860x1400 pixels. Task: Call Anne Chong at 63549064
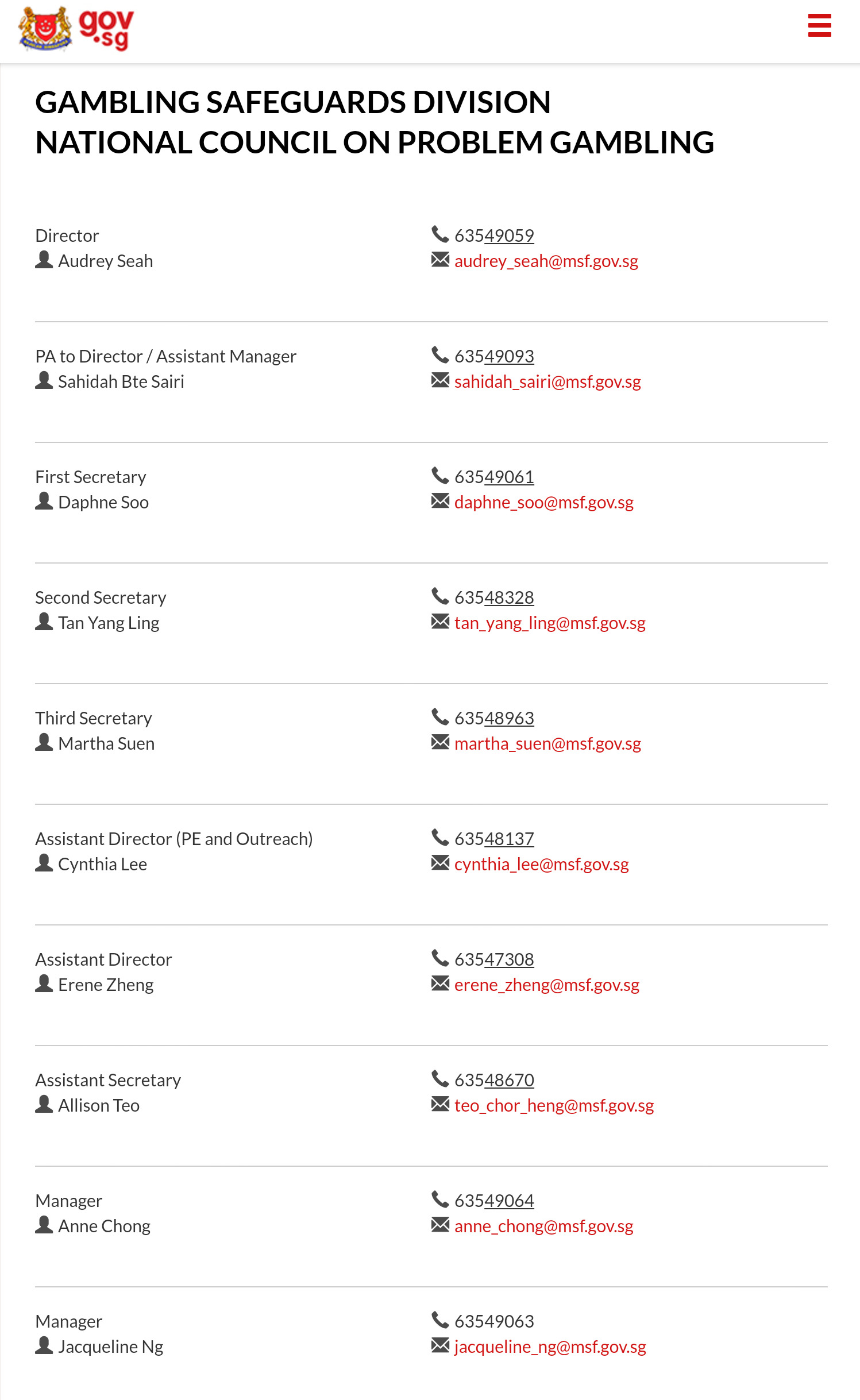pyautogui.click(x=494, y=1201)
